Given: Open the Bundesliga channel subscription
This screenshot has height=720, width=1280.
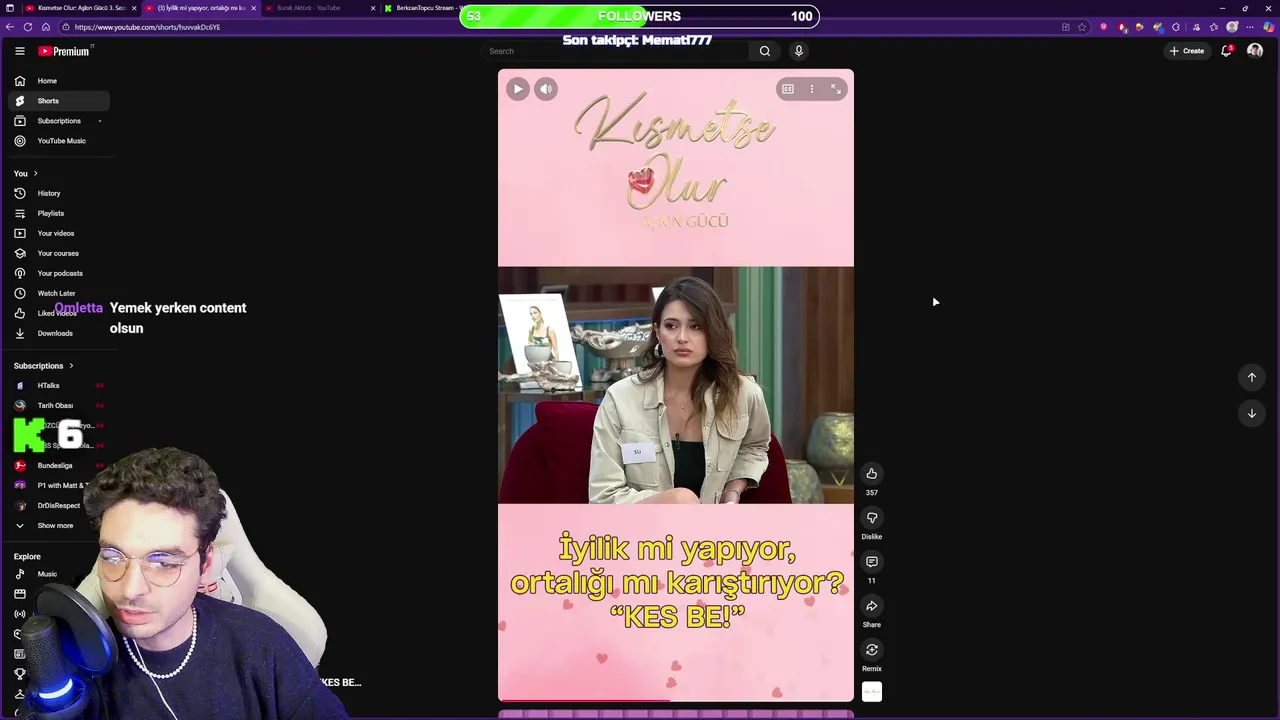Looking at the screenshot, I should (x=59, y=465).
